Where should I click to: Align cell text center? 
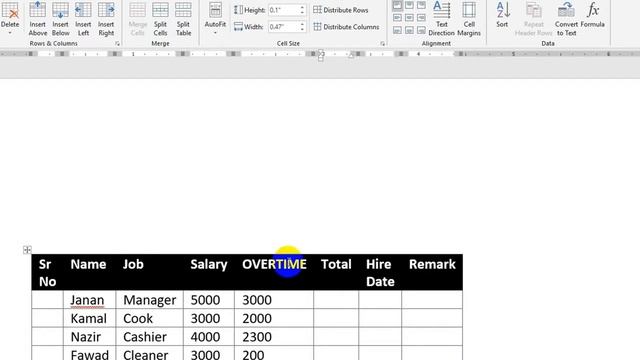coord(409,18)
